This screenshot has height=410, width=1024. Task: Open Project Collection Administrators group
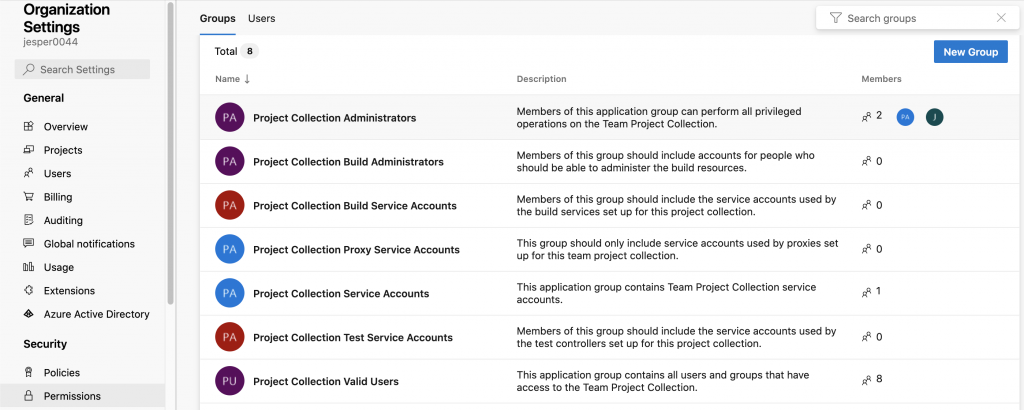(334, 118)
